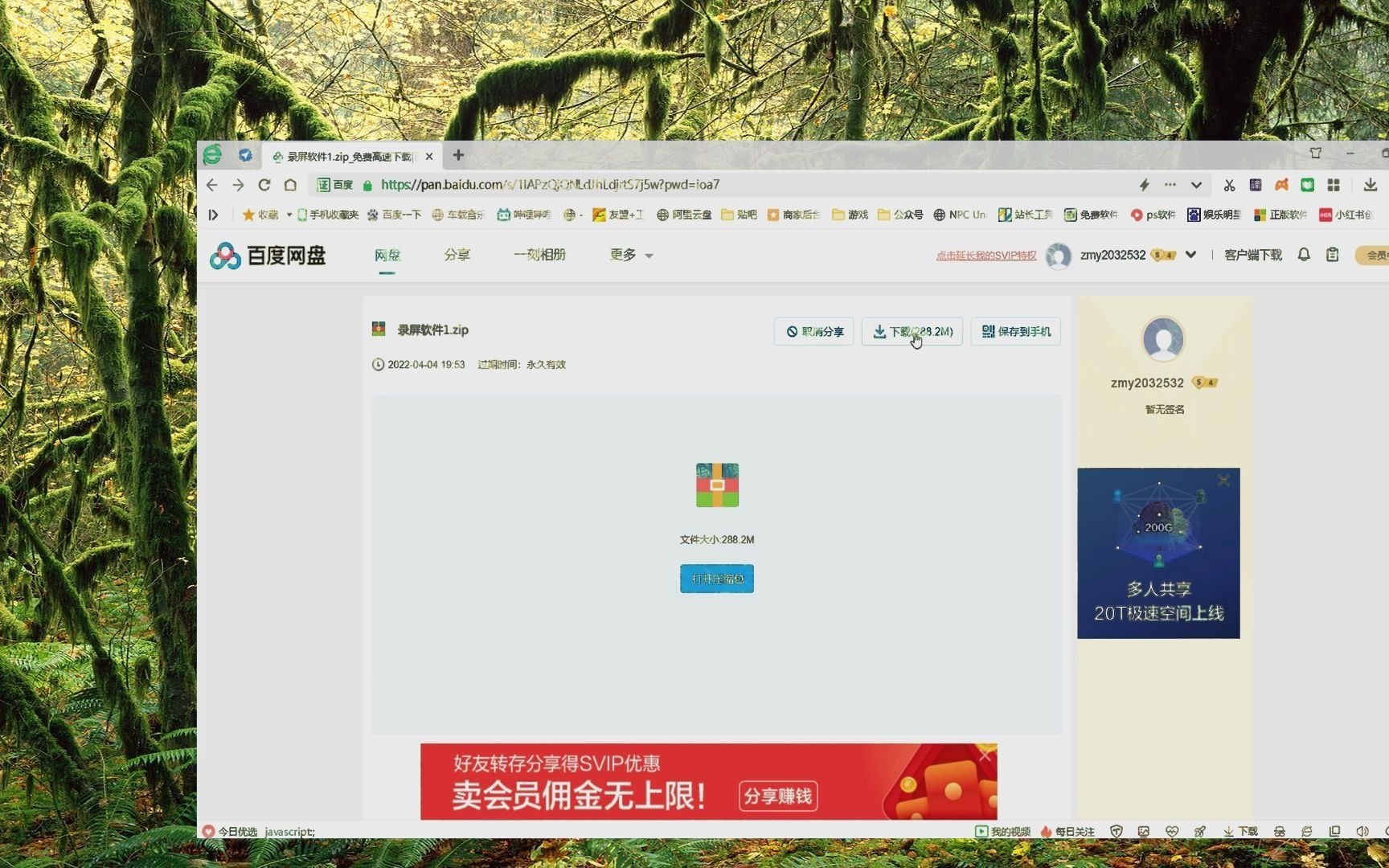This screenshot has height=868, width=1389.
Task: Click the zip file thumbnail icon
Action: (717, 485)
